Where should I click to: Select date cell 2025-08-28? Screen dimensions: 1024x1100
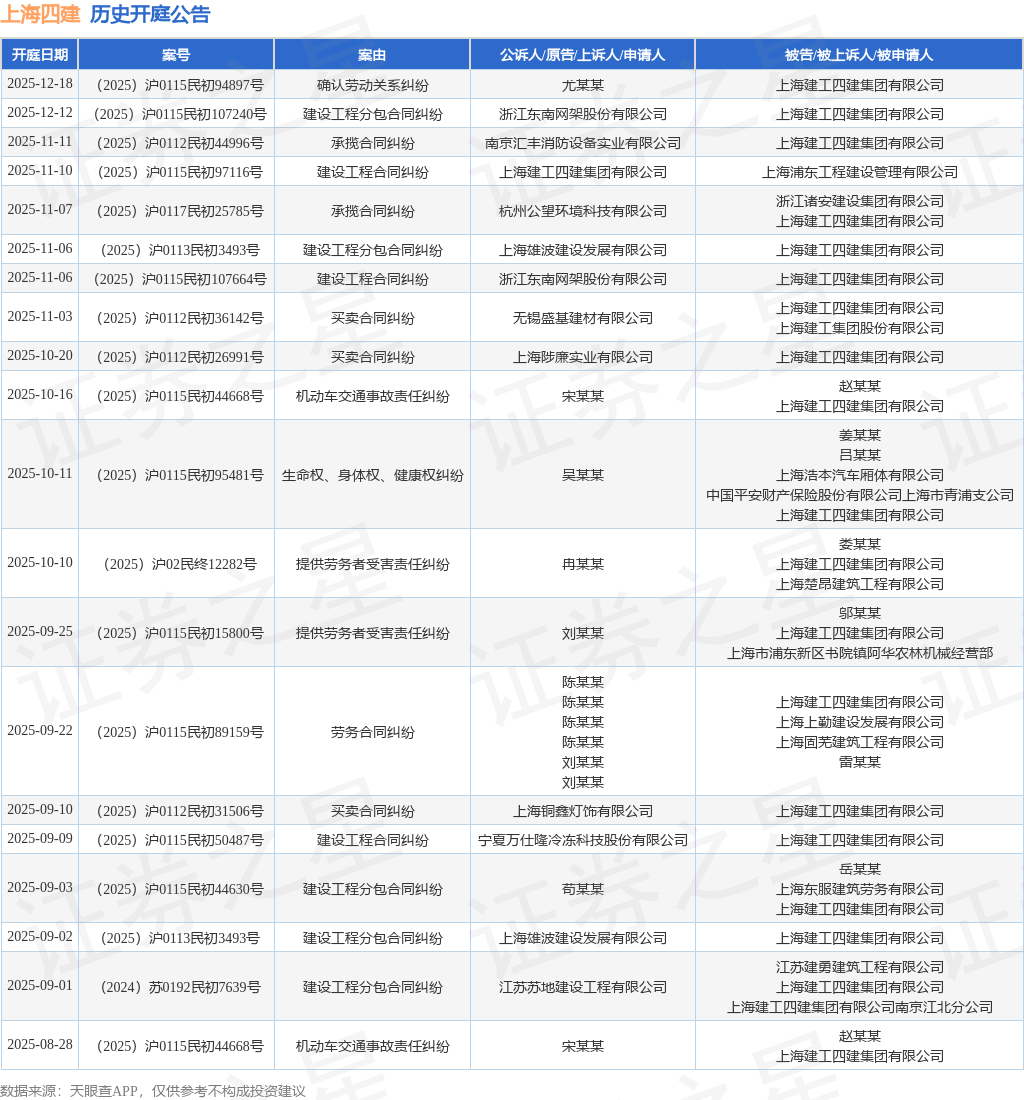[x=40, y=1045]
